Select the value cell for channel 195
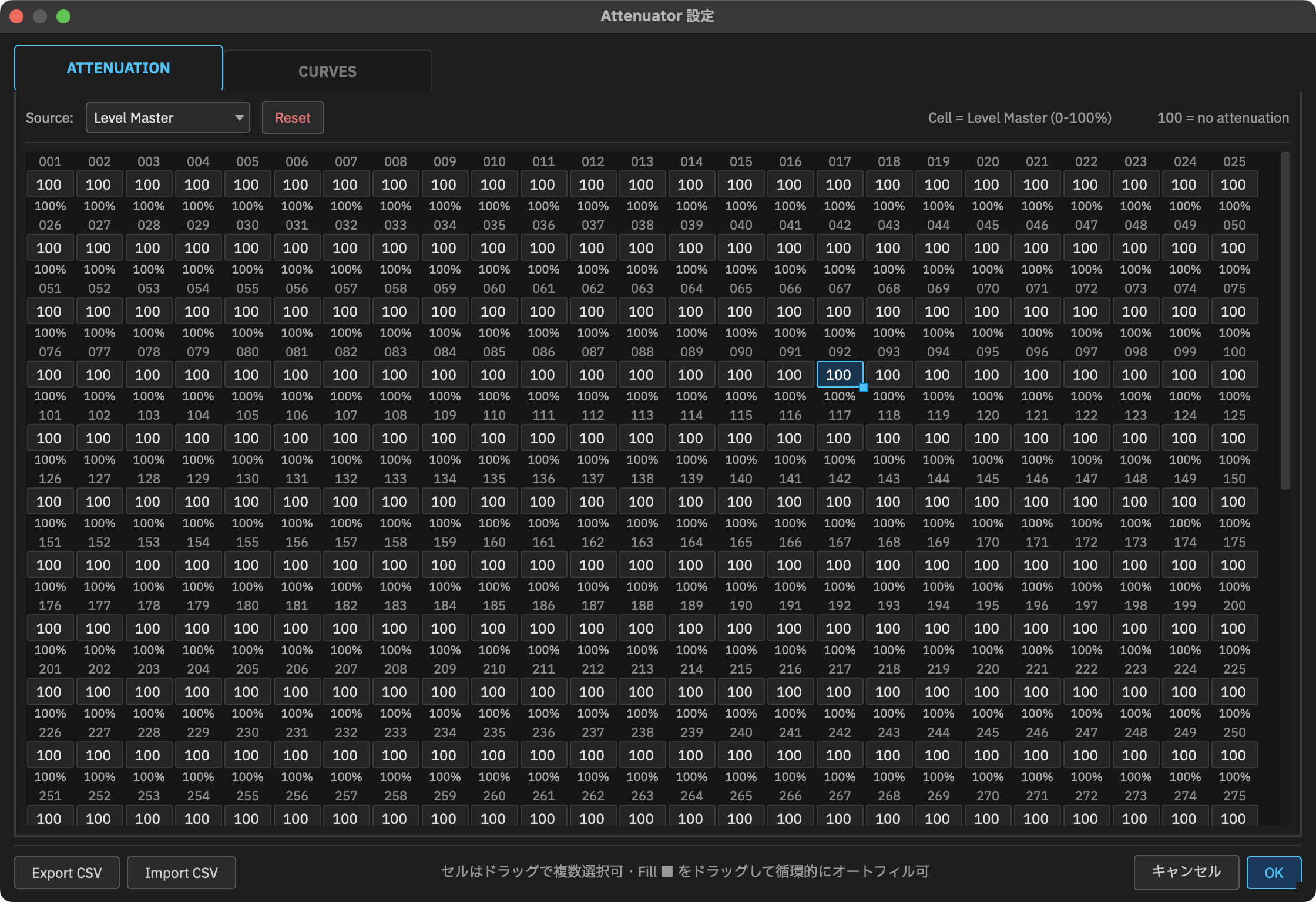This screenshot has height=902, width=1316. pos(987,628)
